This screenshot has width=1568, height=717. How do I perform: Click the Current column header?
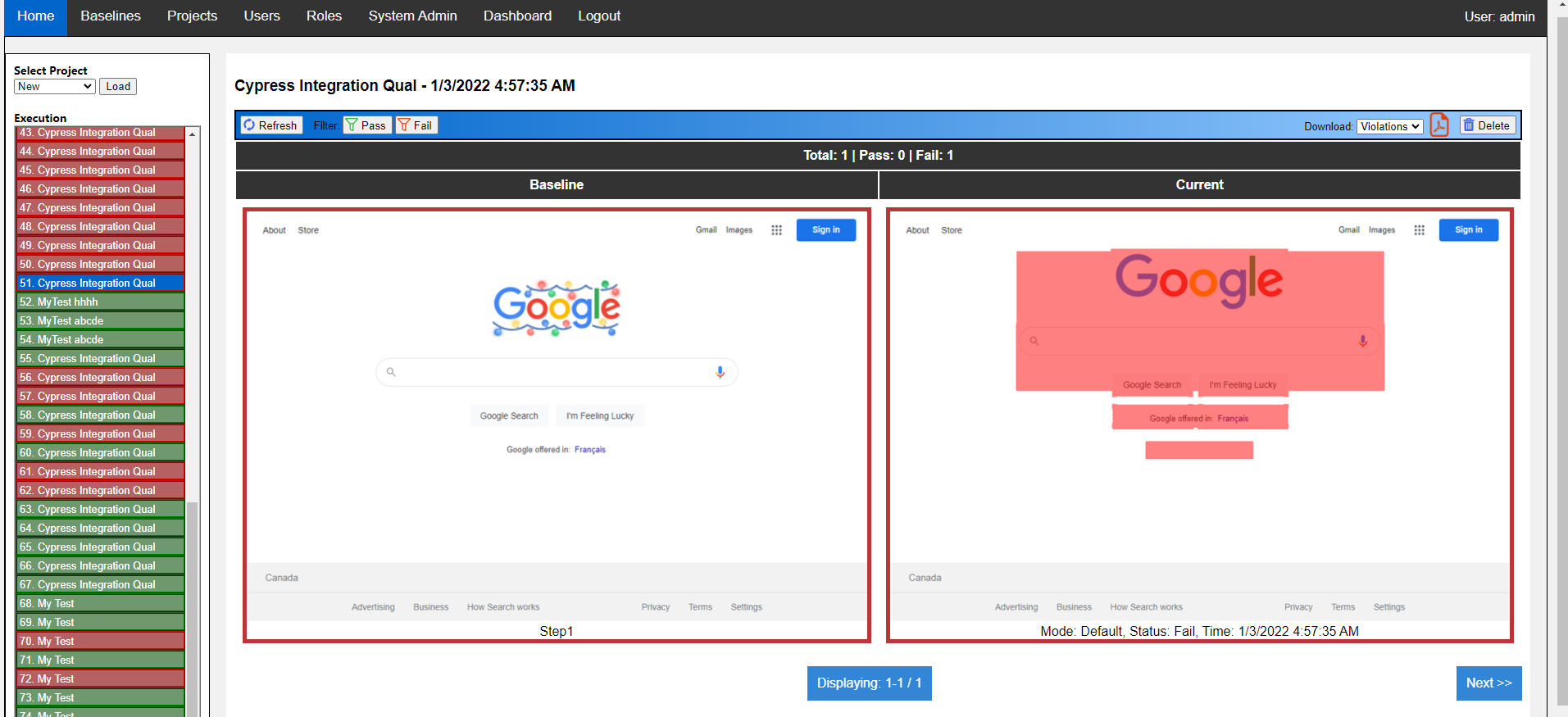click(1200, 185)
